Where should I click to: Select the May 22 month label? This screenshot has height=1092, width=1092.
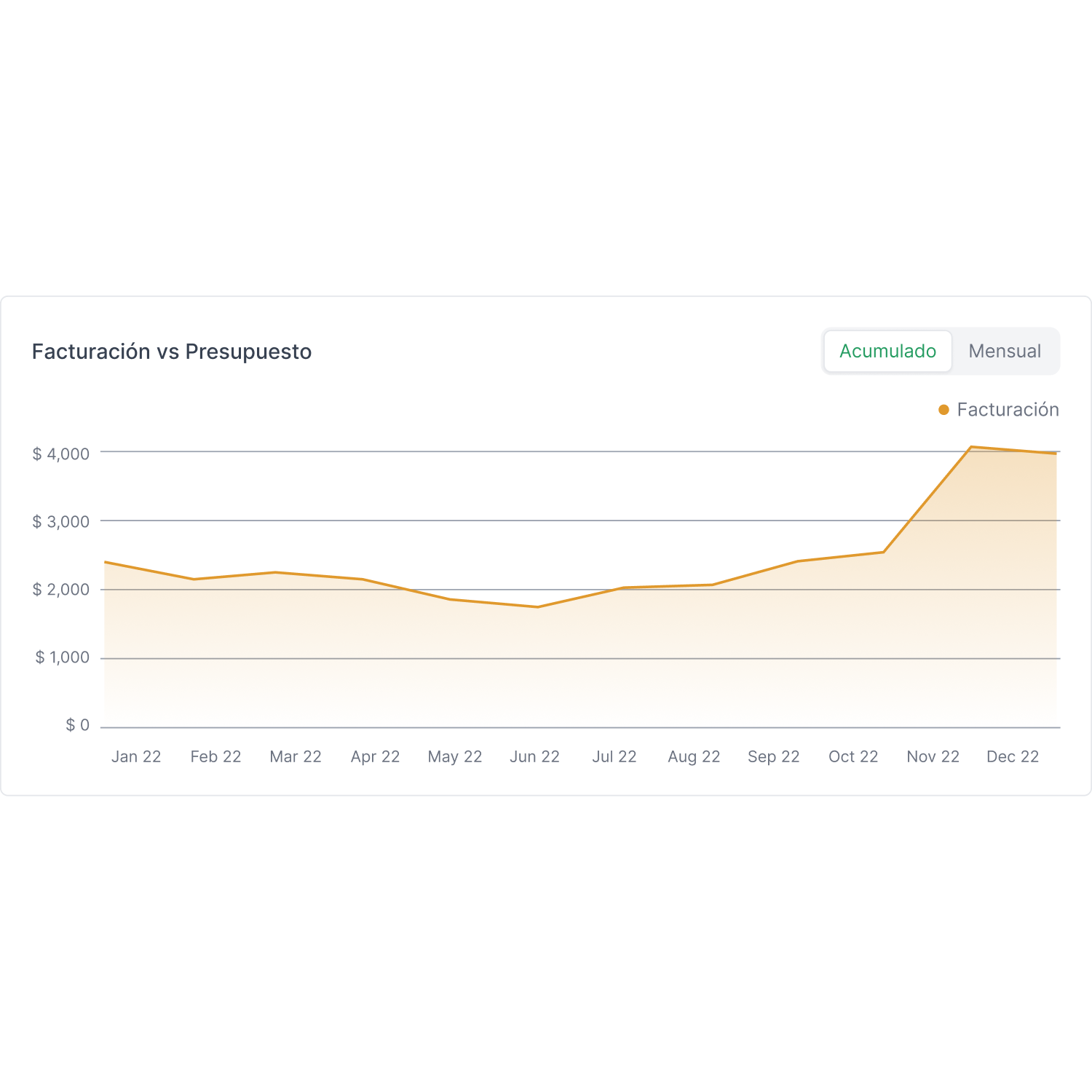pos(455,756)
